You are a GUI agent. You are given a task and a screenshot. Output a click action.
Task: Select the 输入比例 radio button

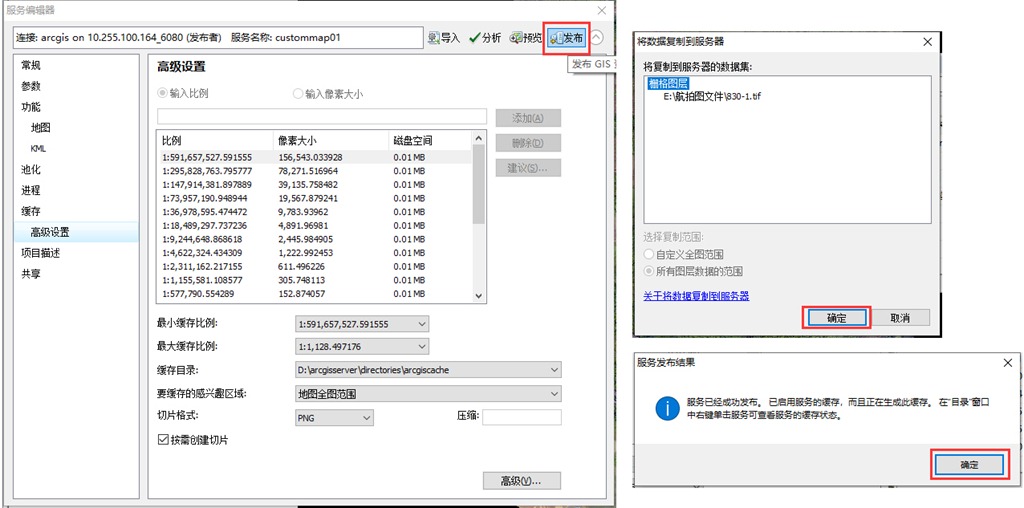[x=163, y=94]
